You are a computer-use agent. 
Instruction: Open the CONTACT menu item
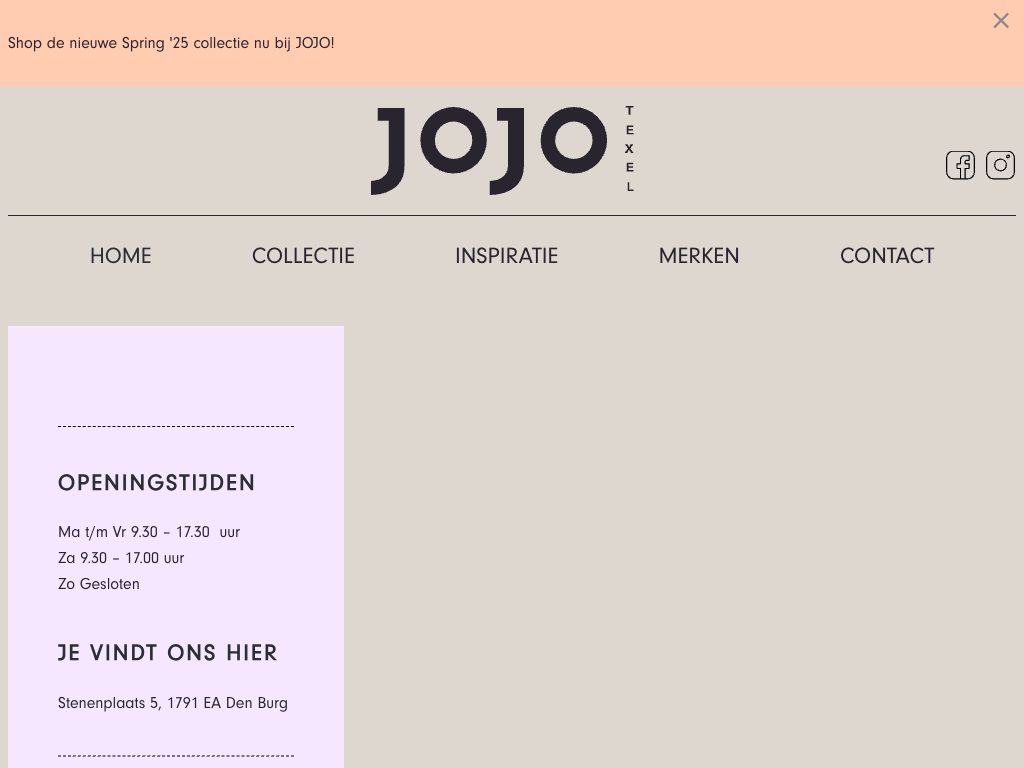tap(887, 256)
